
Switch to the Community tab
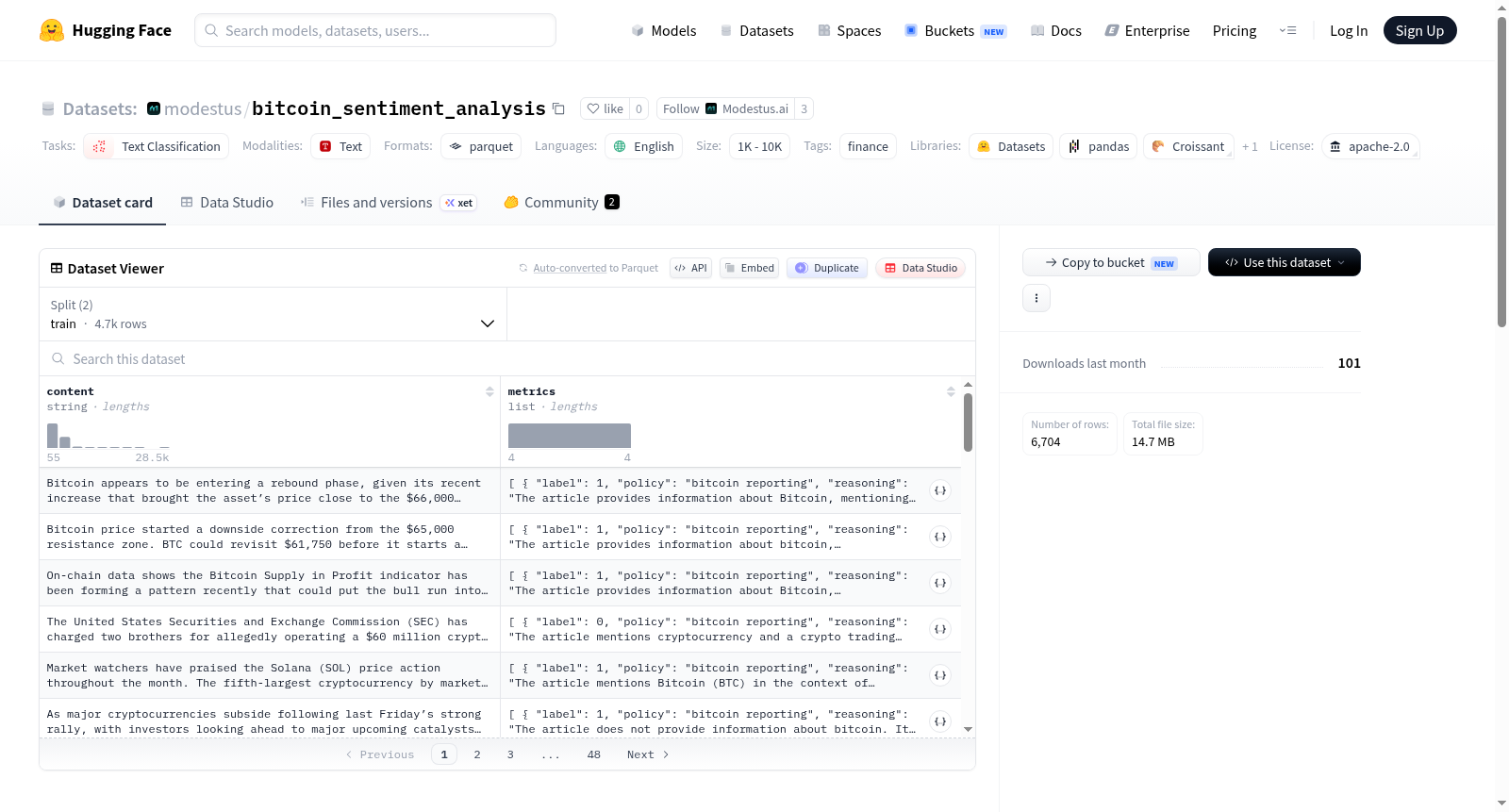click(x=561, y=202)
